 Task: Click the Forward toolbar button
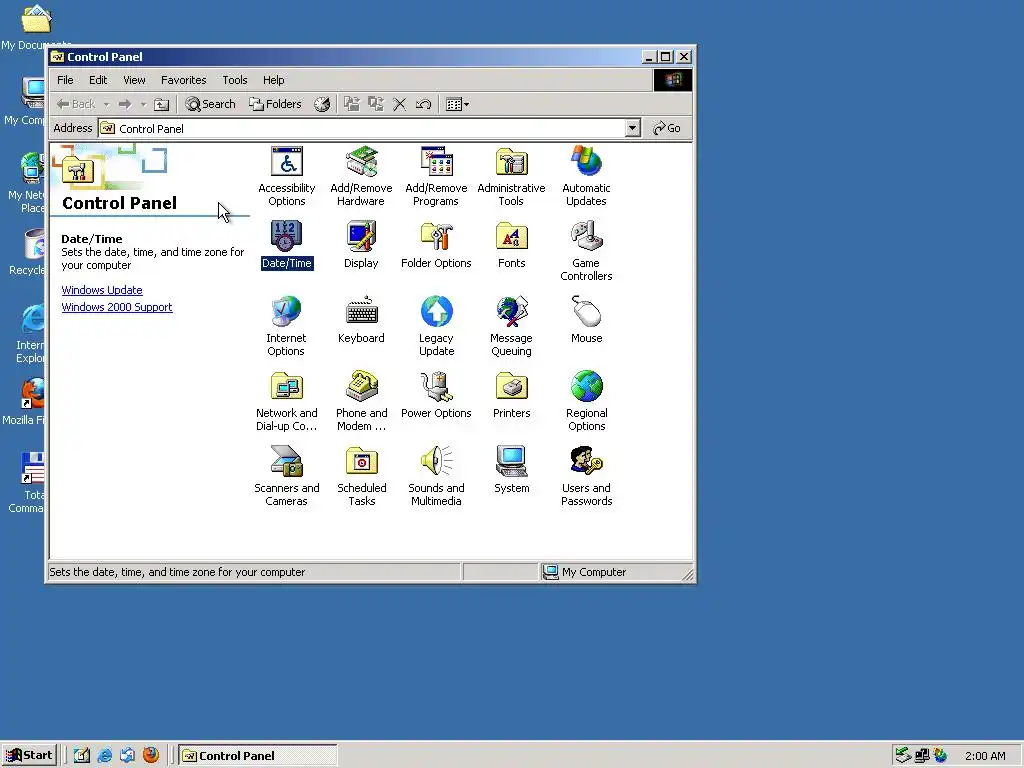[125, 104]
